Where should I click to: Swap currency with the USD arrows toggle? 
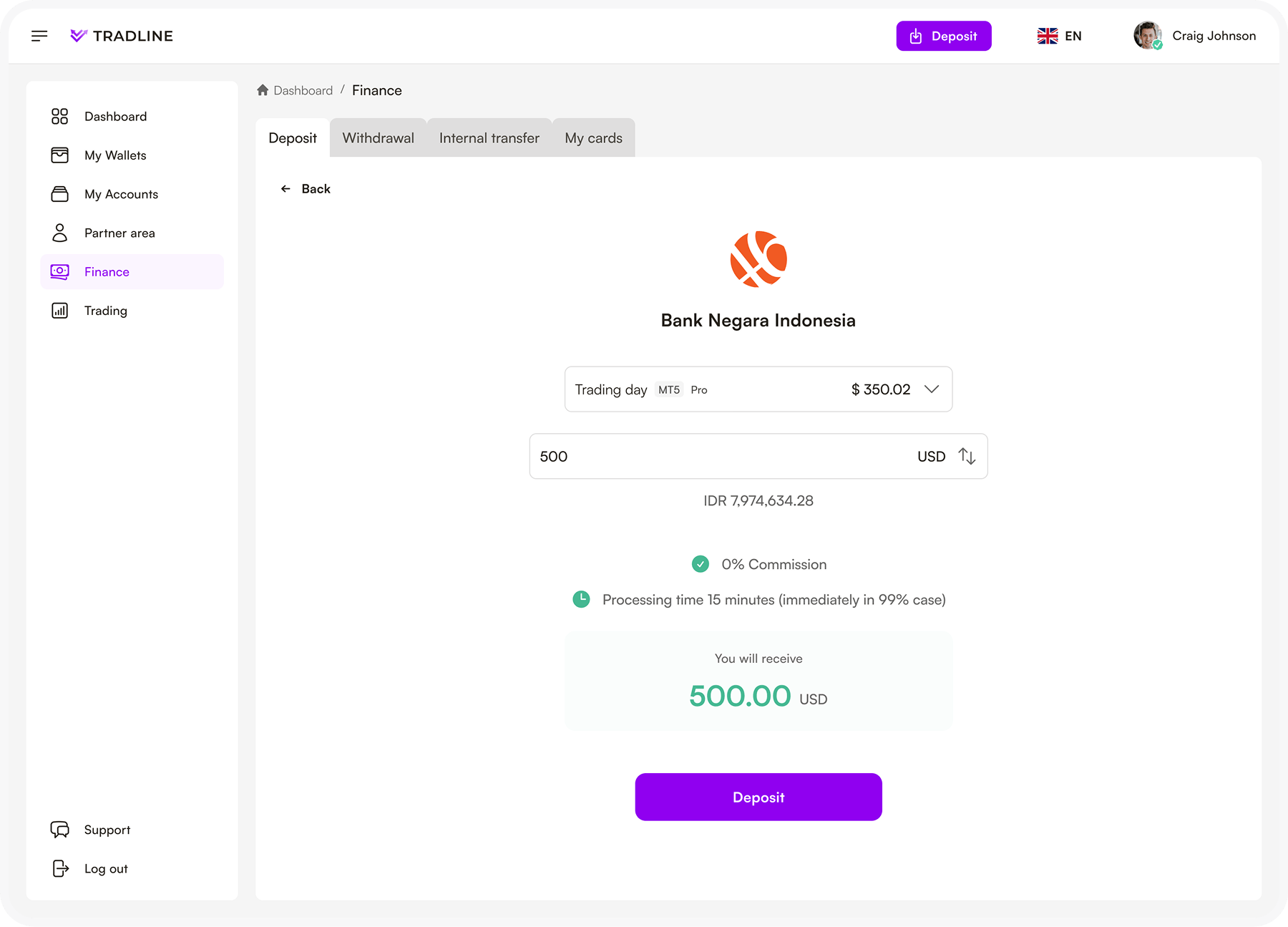[x=967, y=456]
